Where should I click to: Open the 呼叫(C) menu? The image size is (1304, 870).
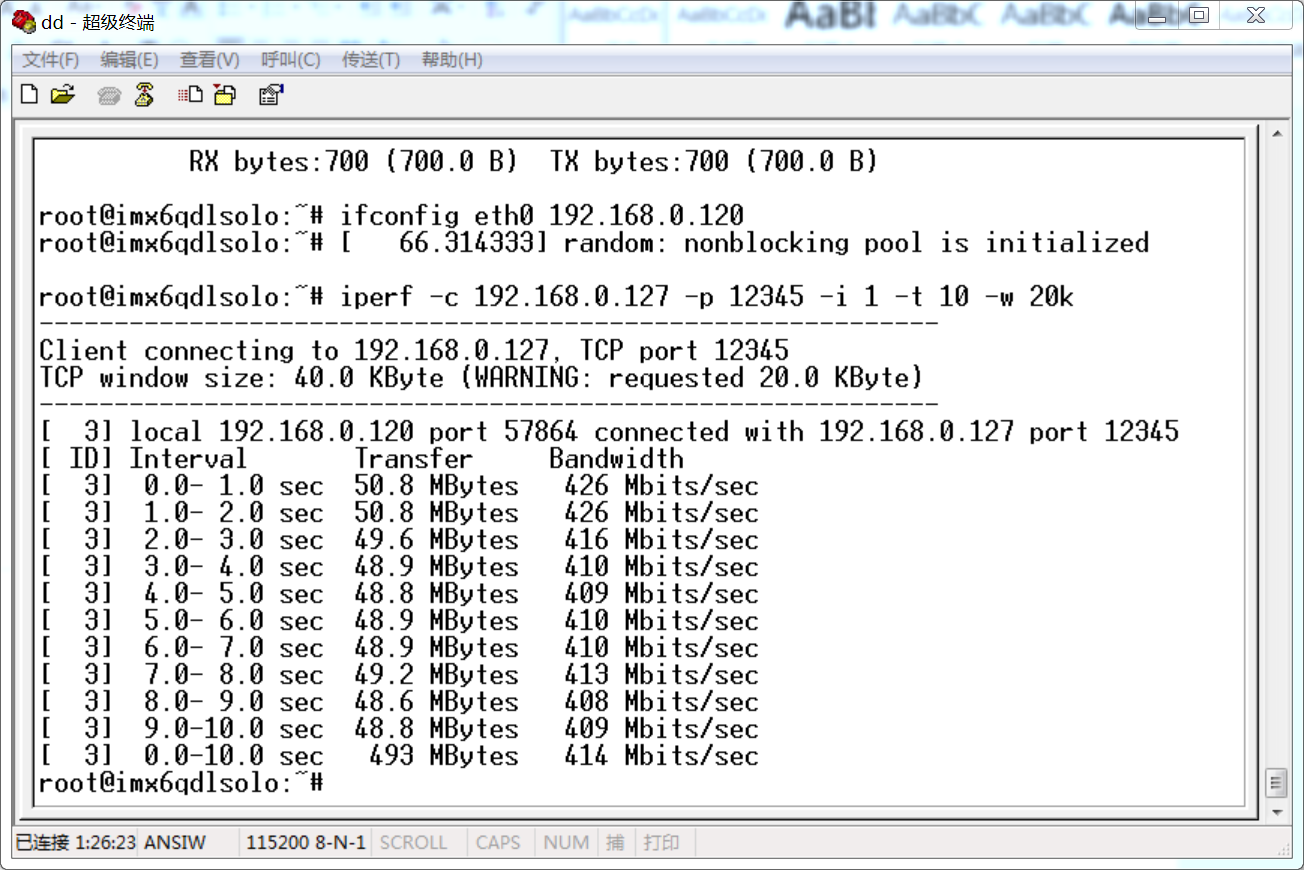[290, 60]
